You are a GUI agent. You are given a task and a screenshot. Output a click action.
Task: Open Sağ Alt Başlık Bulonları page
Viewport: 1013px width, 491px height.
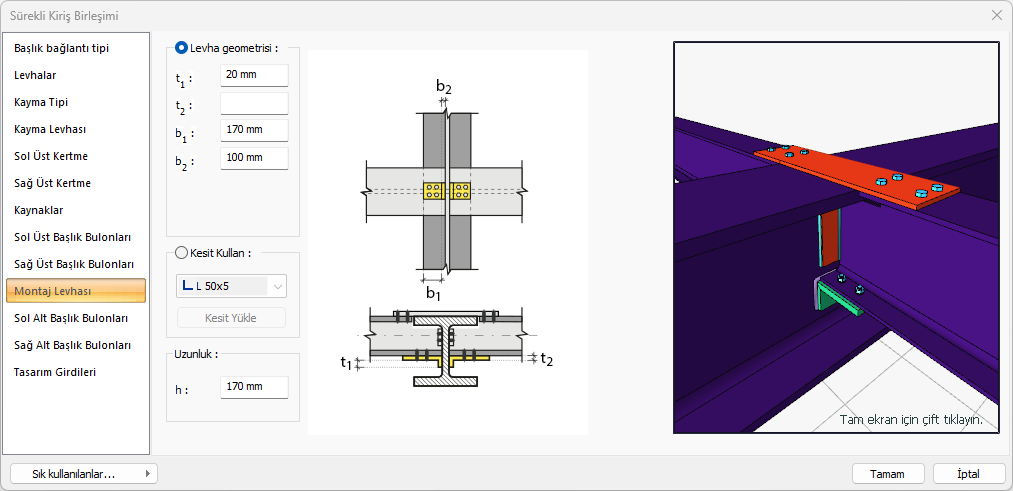(76, 346)
